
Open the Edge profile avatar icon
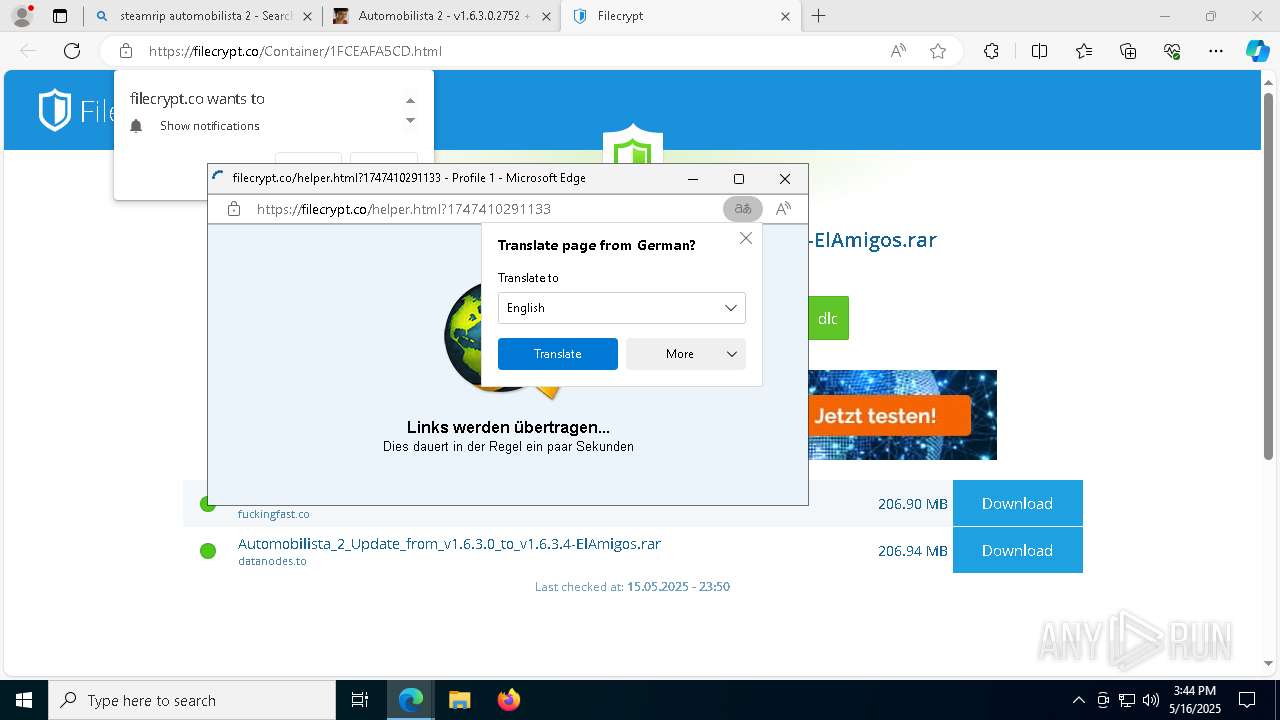(x=22, y=16)
